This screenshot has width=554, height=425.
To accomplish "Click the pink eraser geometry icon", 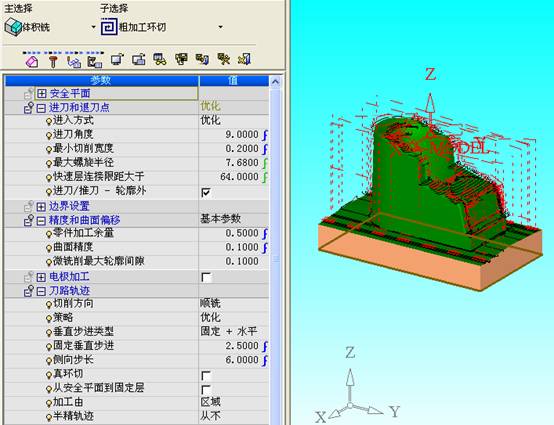I will click(x=32, y=61).
